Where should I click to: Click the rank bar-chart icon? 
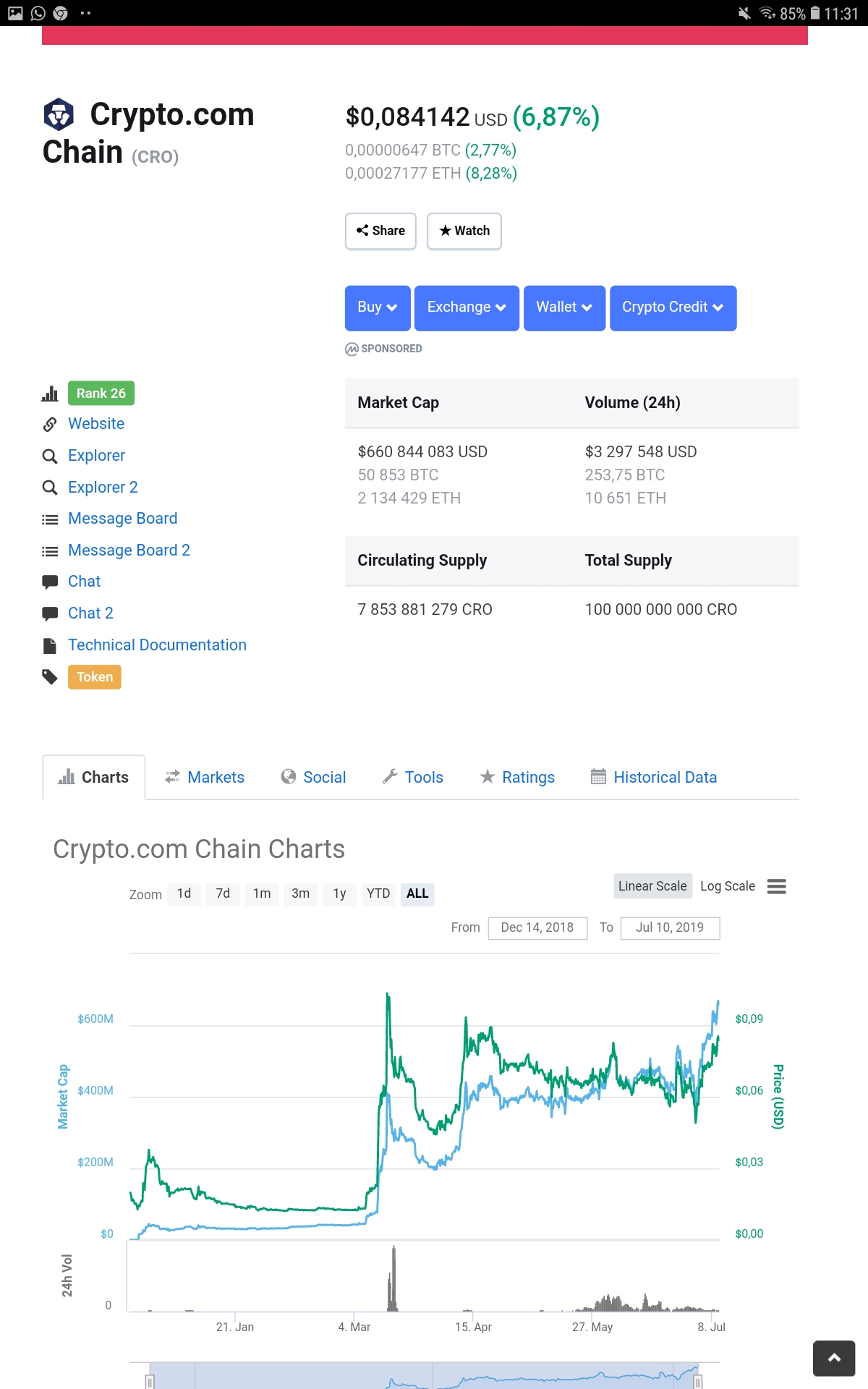click(x=50, y=394)
